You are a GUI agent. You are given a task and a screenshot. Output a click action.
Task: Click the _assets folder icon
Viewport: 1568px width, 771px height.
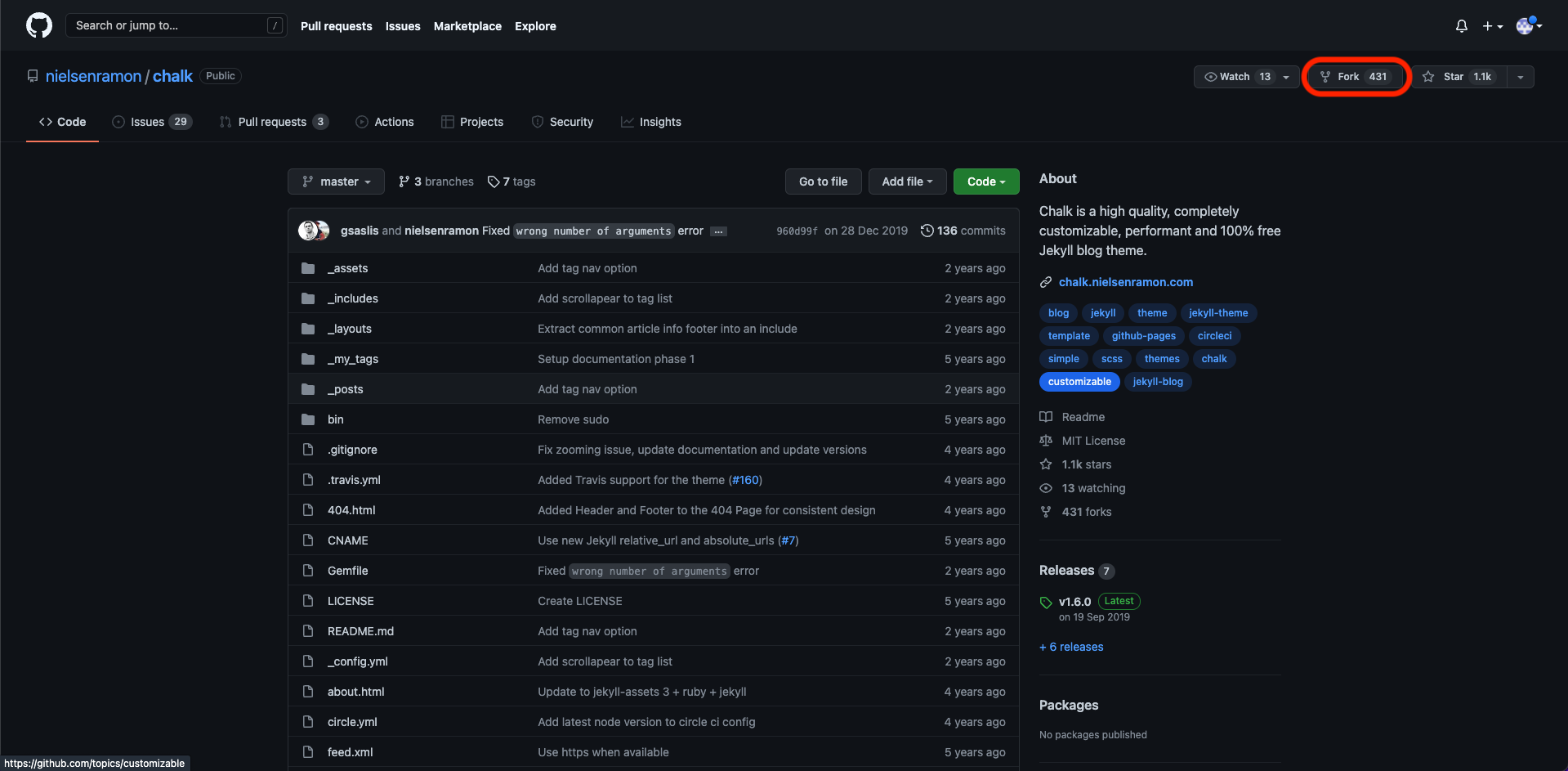pos(308,268)
